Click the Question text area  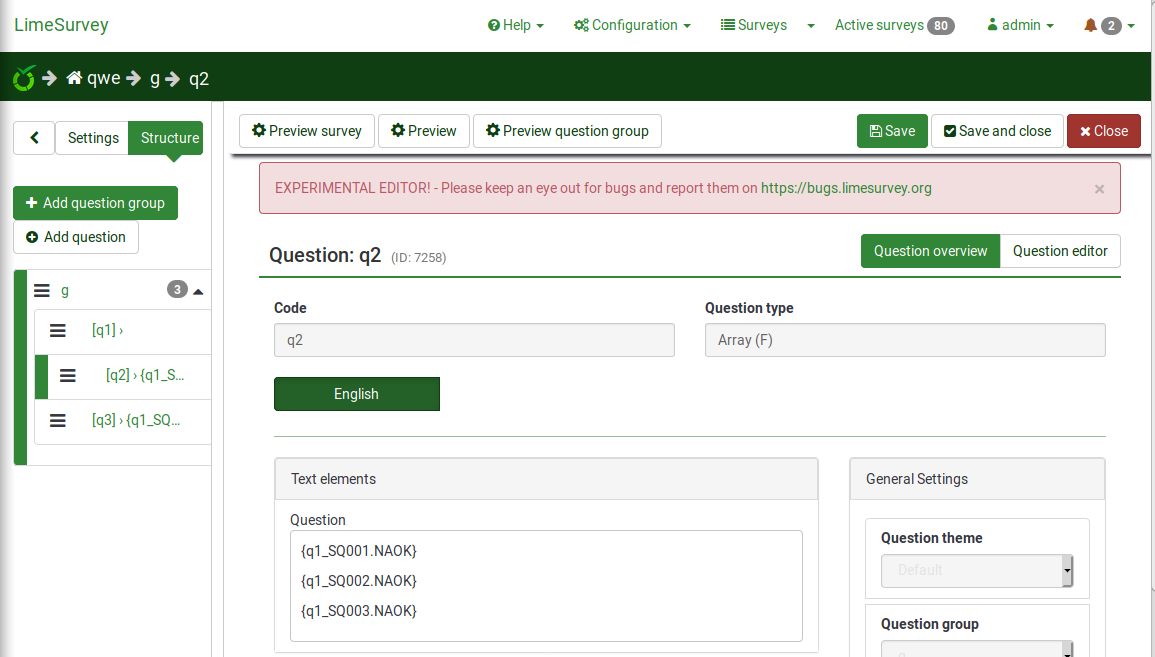[x=546, y=585]
